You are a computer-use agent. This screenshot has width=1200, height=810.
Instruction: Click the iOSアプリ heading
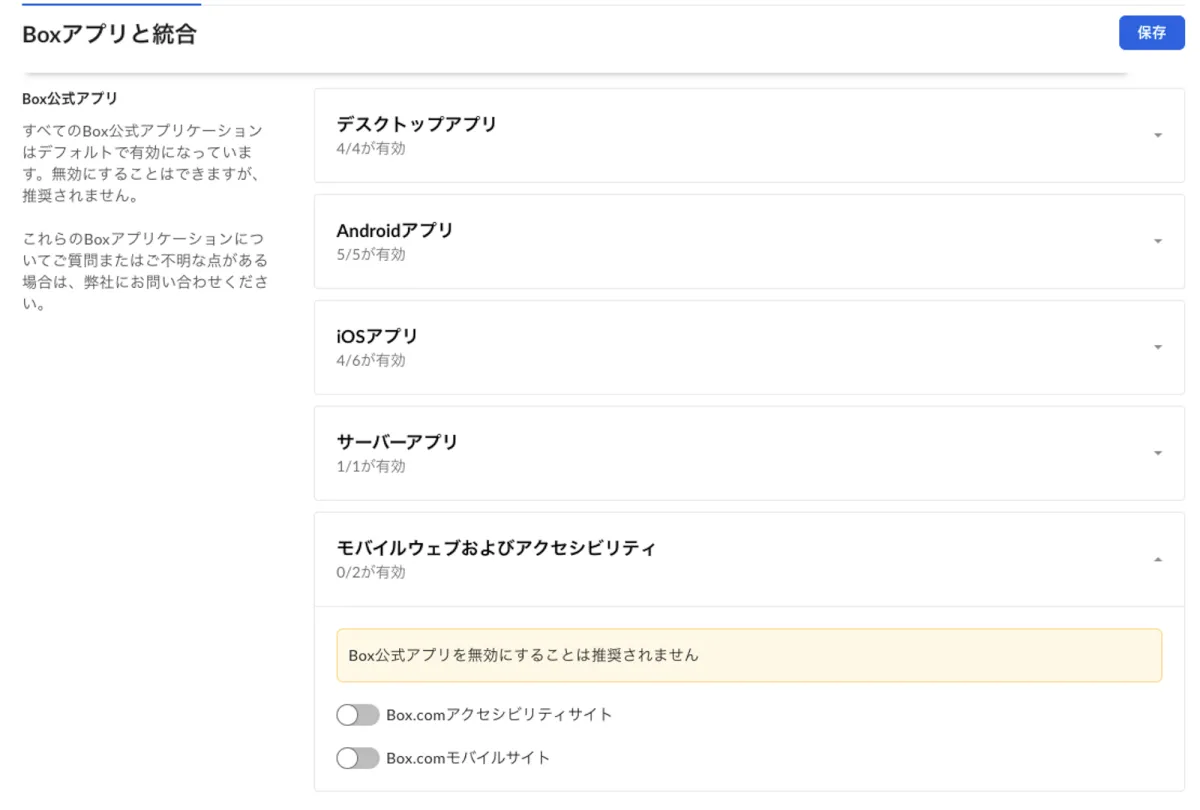click(x=377, y=337)
